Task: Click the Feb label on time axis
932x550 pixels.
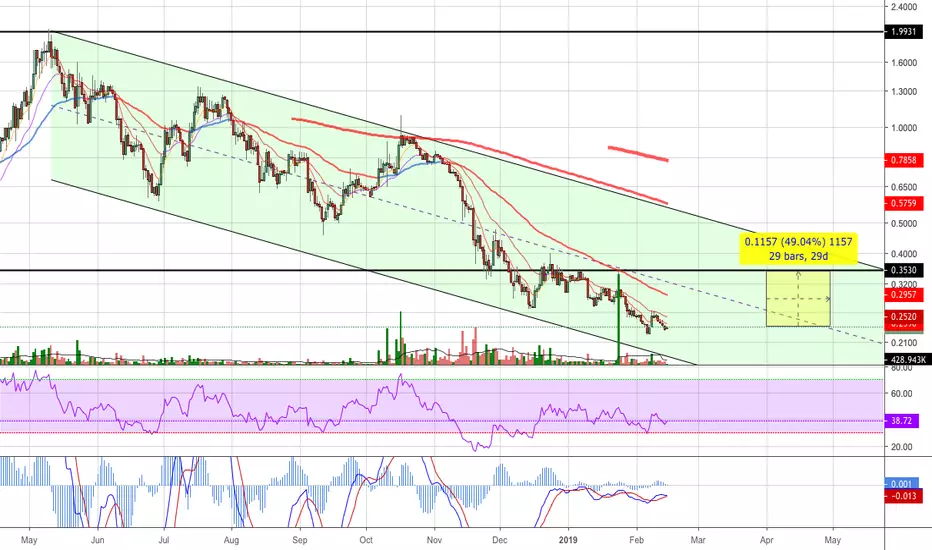Action: click(x=637, y=540)
